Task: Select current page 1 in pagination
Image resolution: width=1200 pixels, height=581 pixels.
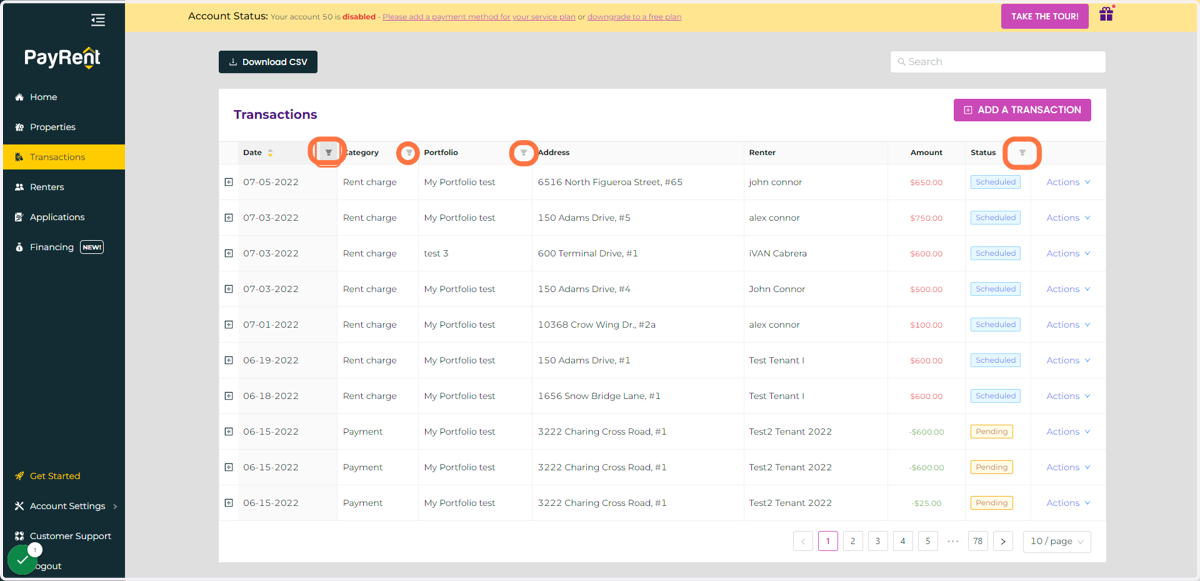Action: pos(828,541)
